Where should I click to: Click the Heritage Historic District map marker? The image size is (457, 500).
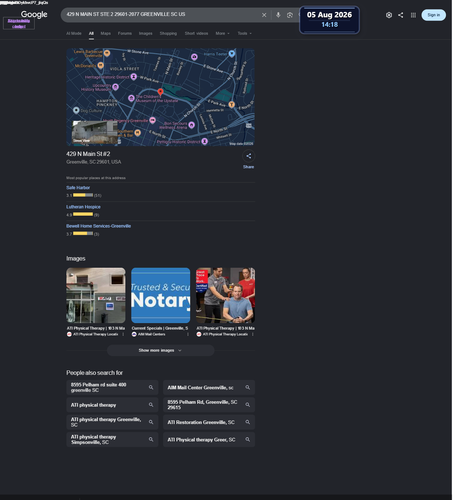pos(135,77)
